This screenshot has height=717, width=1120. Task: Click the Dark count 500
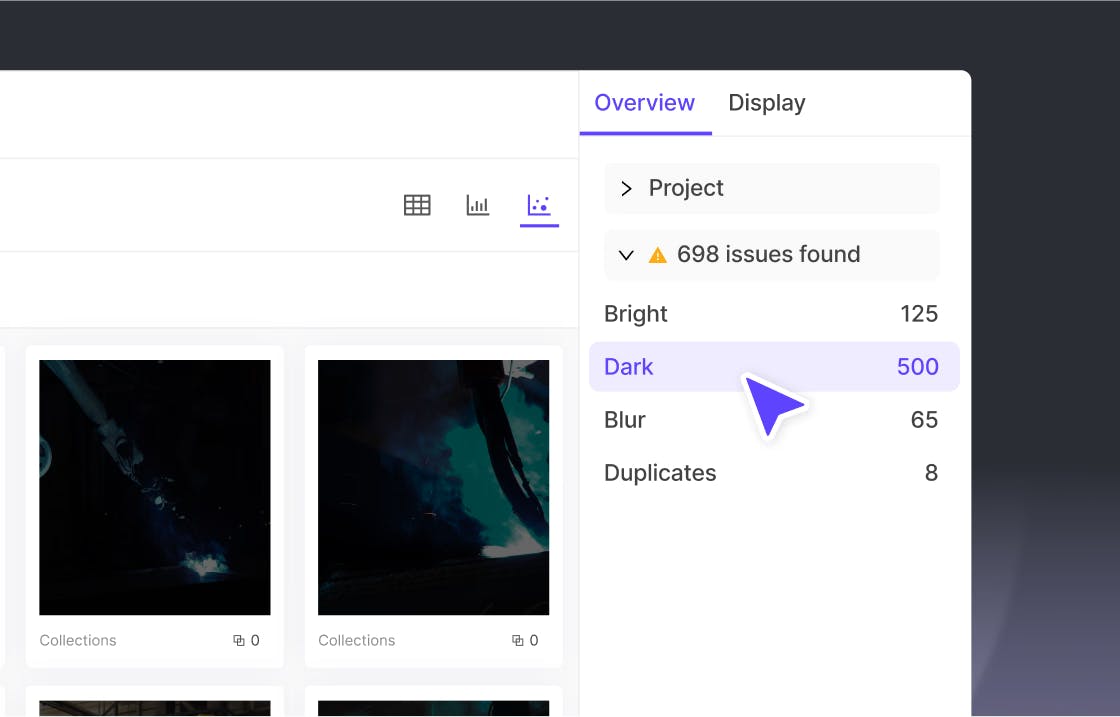[x=917, y=366]
